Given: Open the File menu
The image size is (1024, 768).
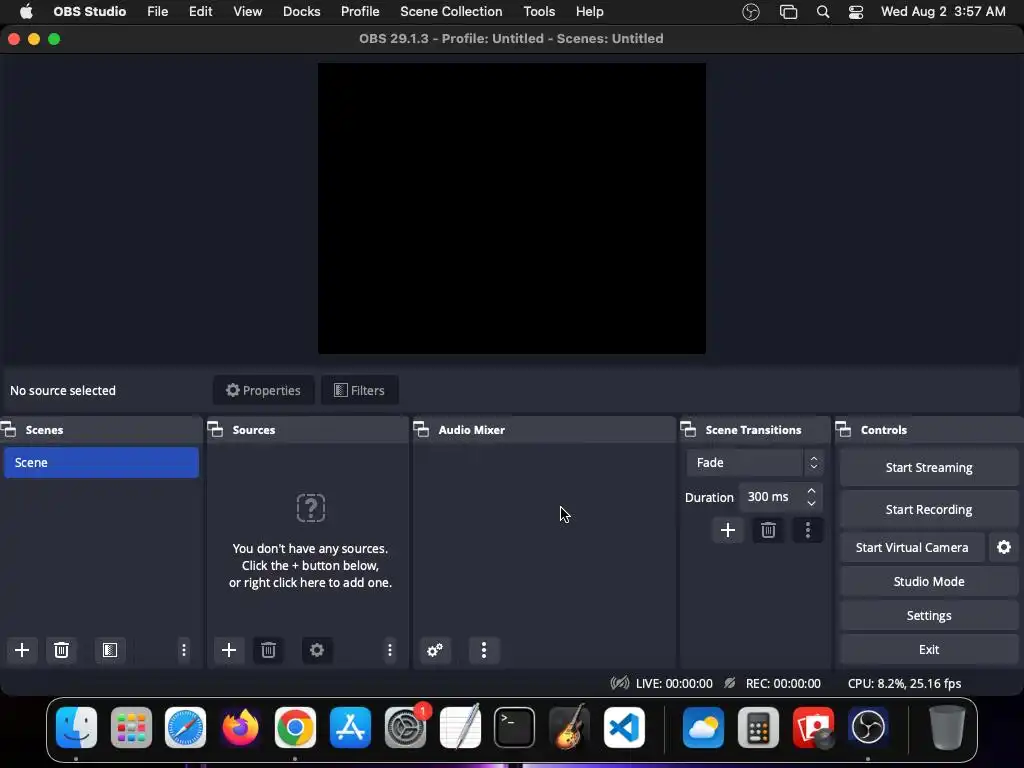Looking at the screenshot, I should coord(157,12).
